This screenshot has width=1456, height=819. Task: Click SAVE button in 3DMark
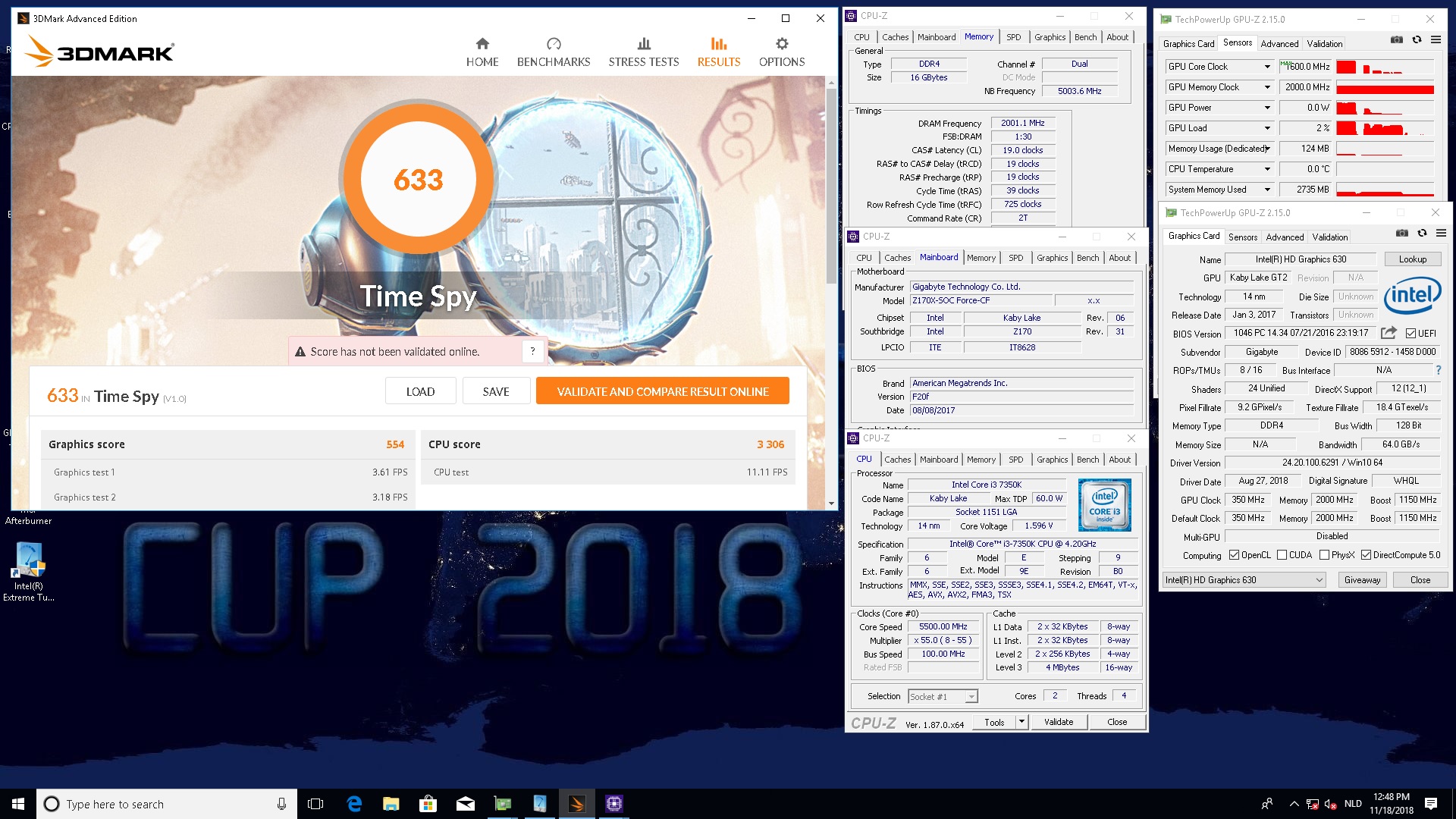click(496, 391)
